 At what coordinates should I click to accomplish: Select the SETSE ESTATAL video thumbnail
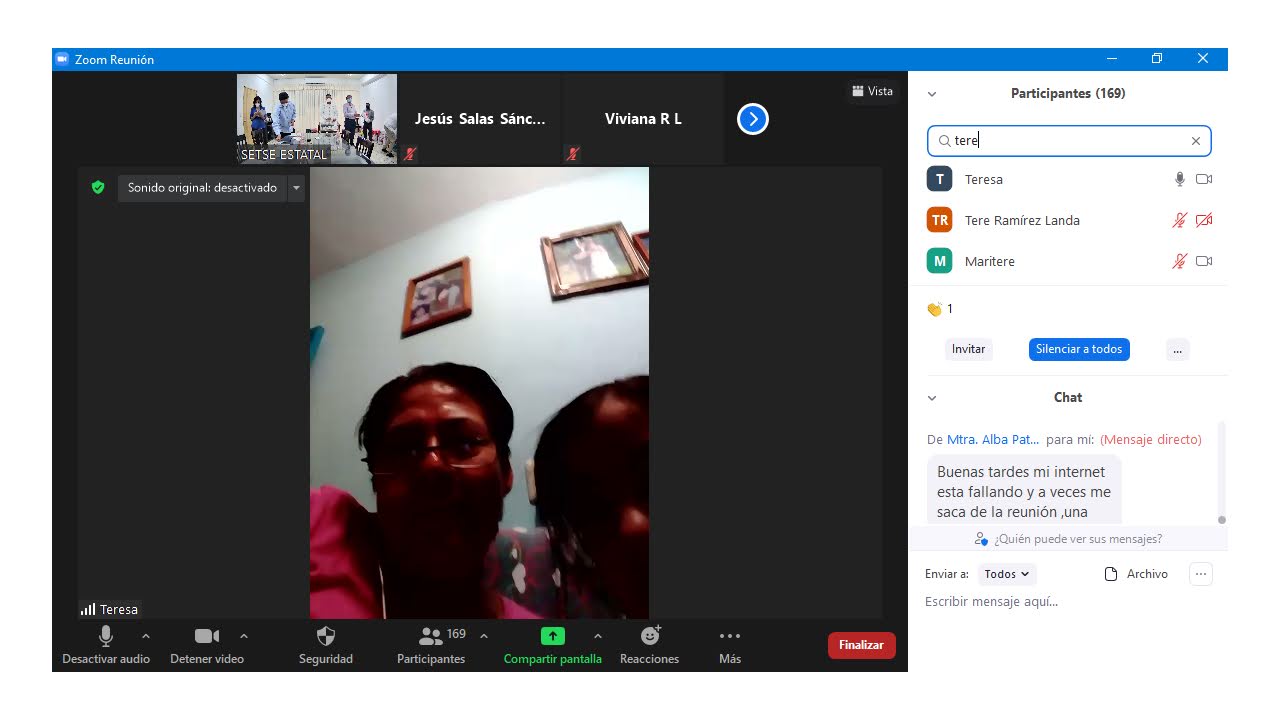(317, 119)
